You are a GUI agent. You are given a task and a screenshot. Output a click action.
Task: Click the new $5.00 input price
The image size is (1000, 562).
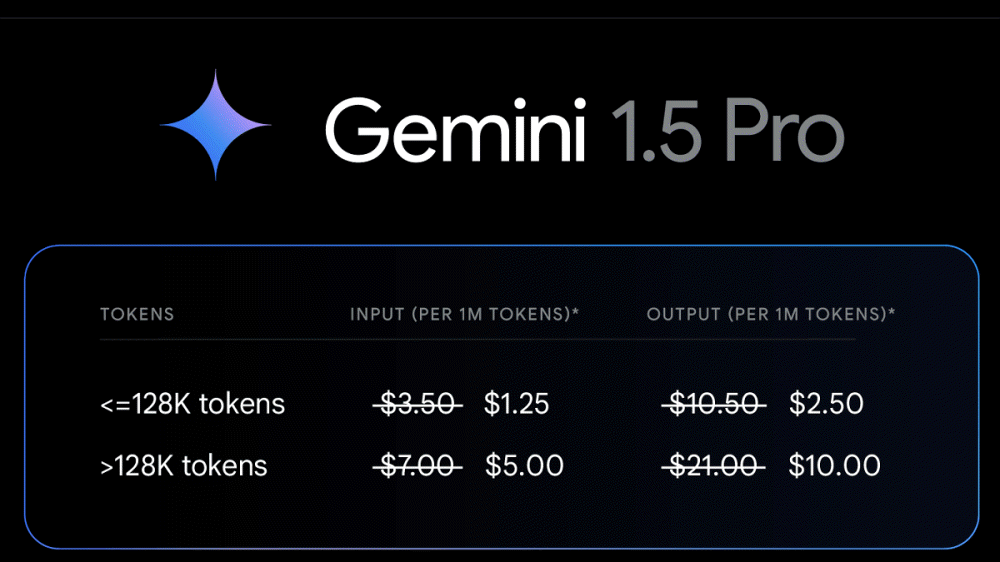pos(524,465)
